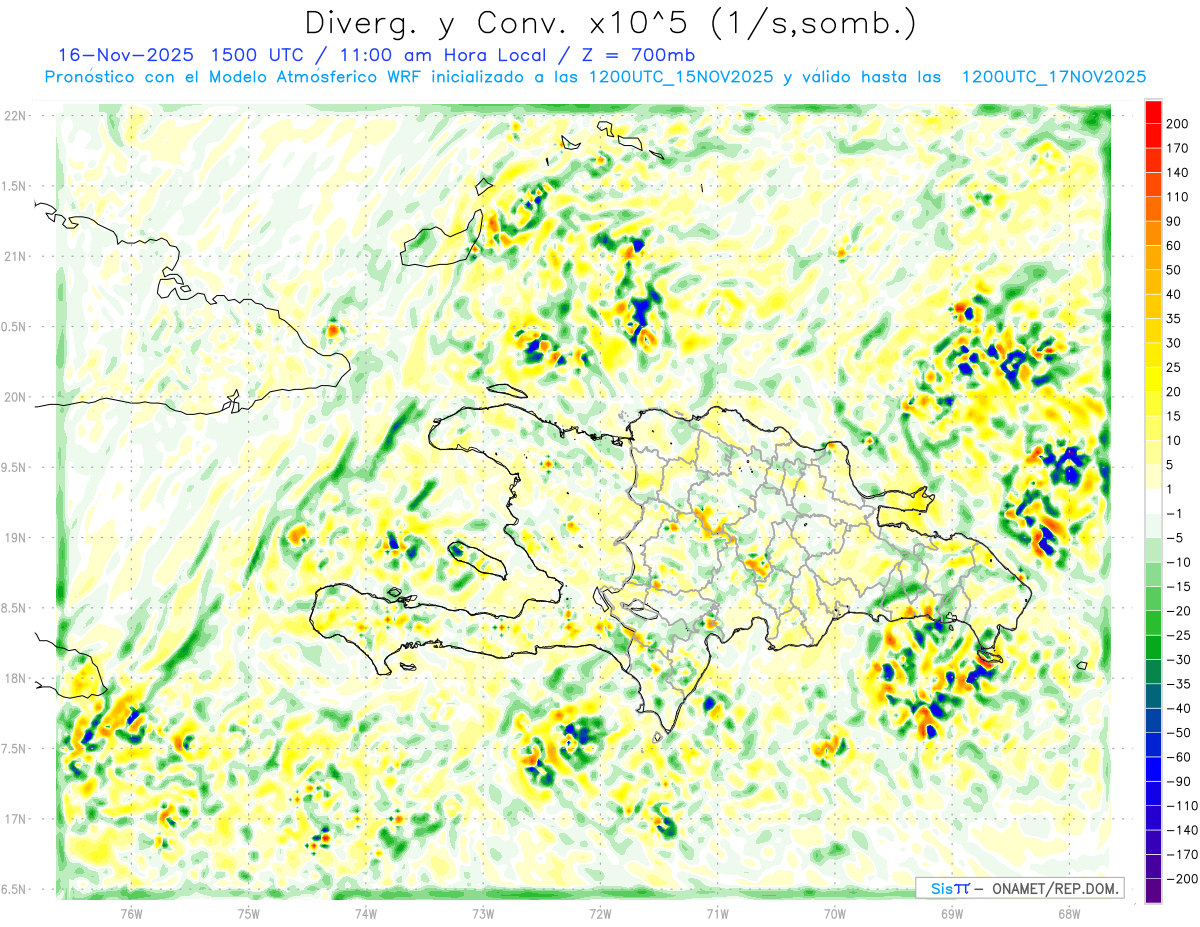Select the '75W' longitude axis label

coord(249,913)
